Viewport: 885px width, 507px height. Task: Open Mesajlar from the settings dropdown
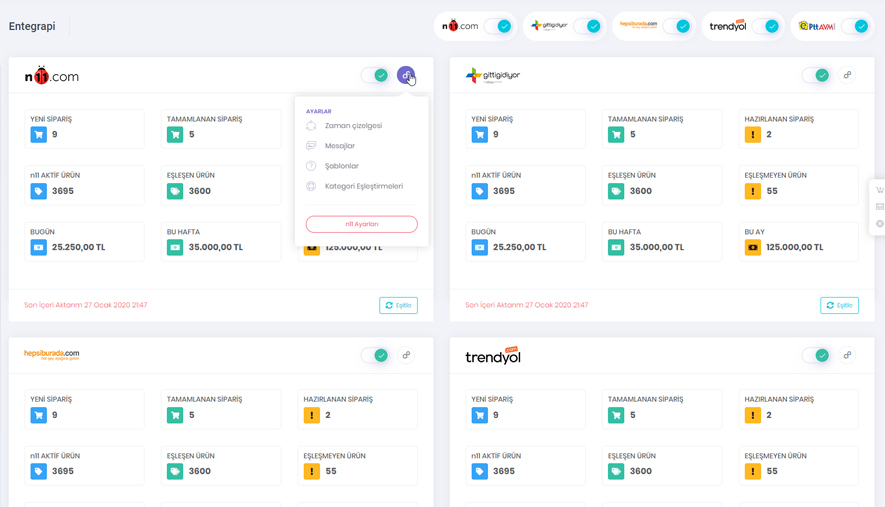(x=340, y=146)
